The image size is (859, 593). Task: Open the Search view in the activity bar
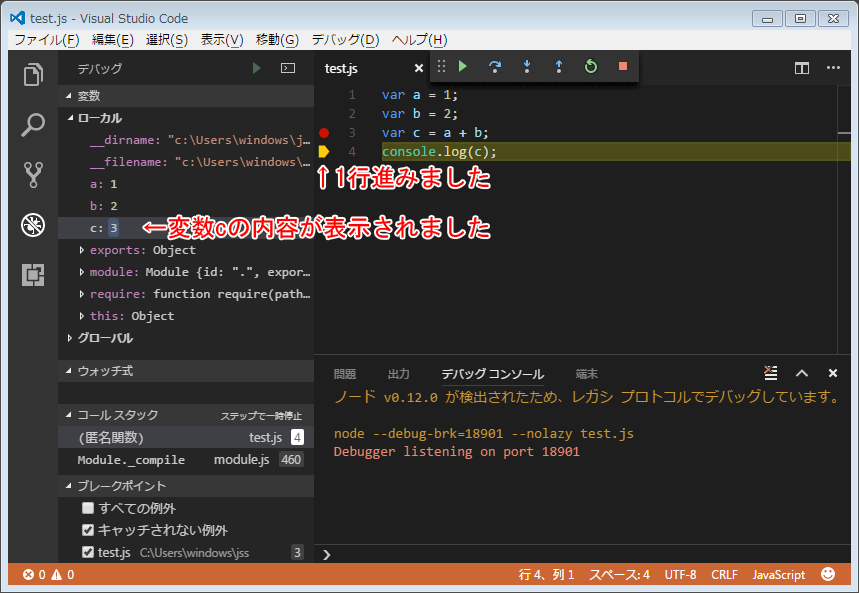(33, 124)
